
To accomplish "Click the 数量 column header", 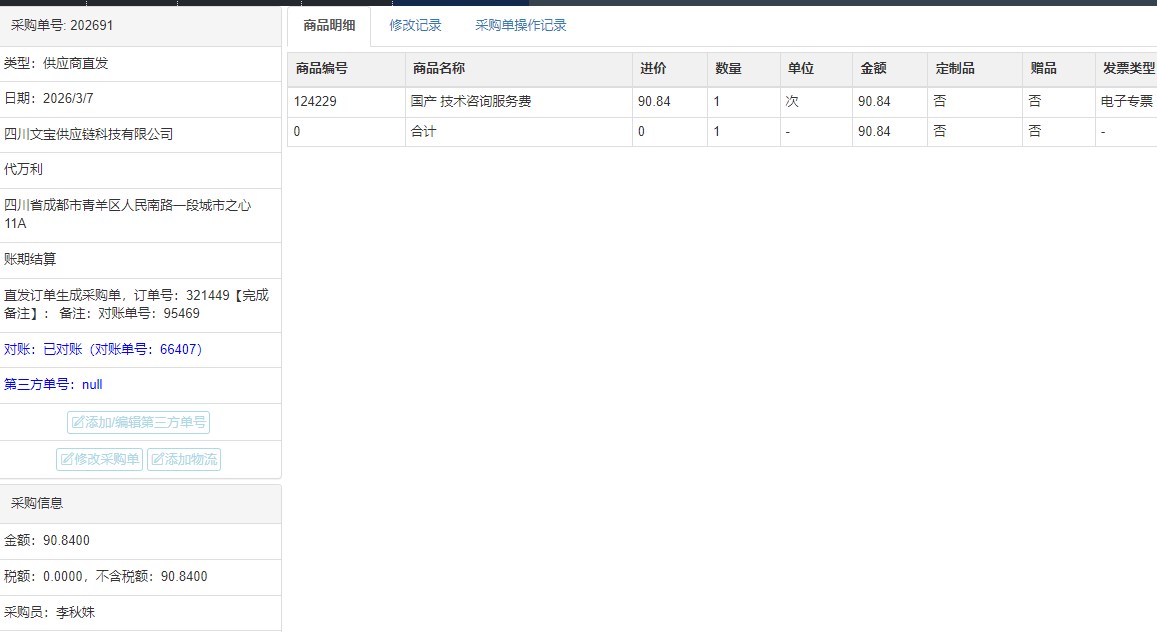I will [x=728, y=69].
